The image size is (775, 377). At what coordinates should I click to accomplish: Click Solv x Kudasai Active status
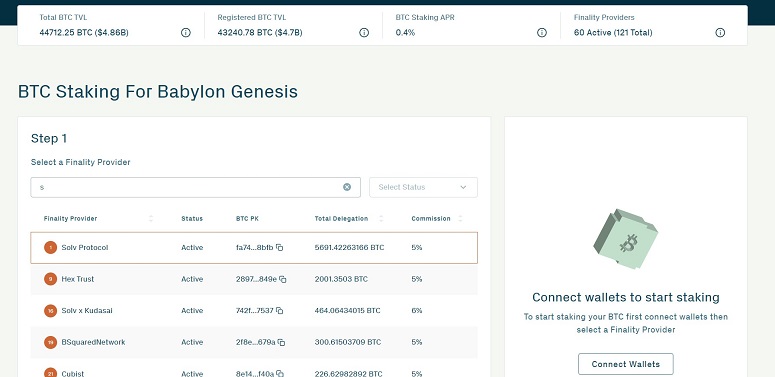click(x=192, y=311)
